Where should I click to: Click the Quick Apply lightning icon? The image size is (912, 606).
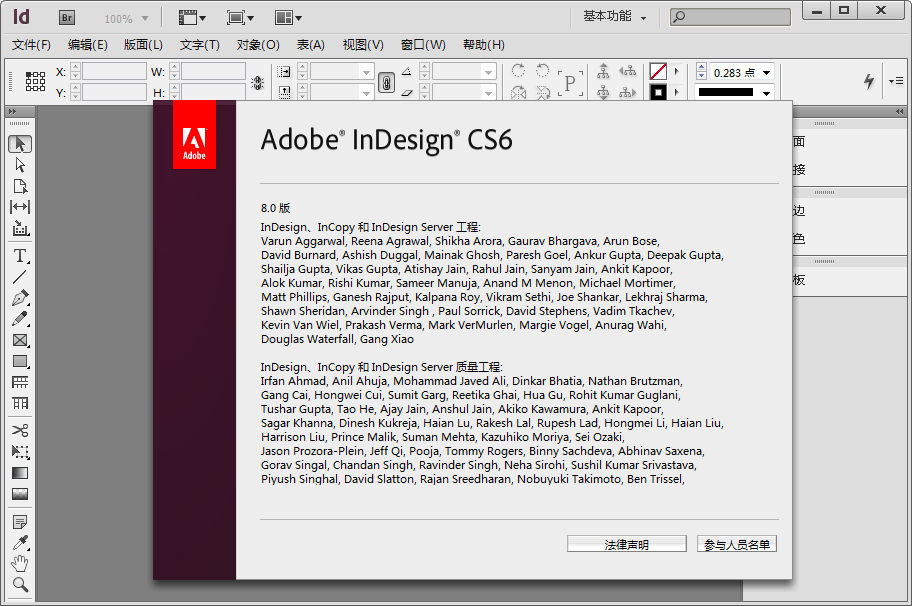869,81
